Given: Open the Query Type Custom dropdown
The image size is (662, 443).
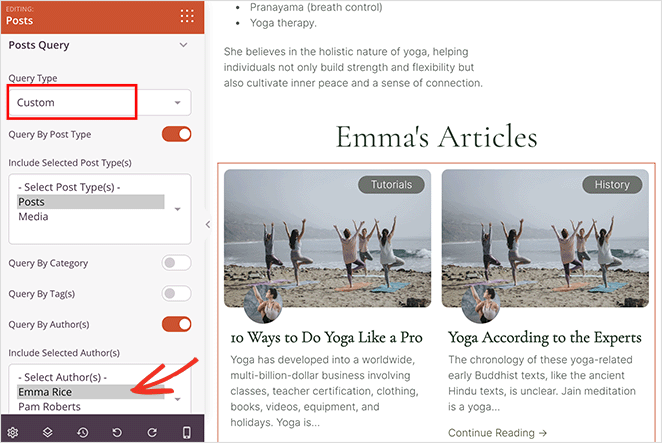Looking at the screenshot, I should [x=100, y=103].
